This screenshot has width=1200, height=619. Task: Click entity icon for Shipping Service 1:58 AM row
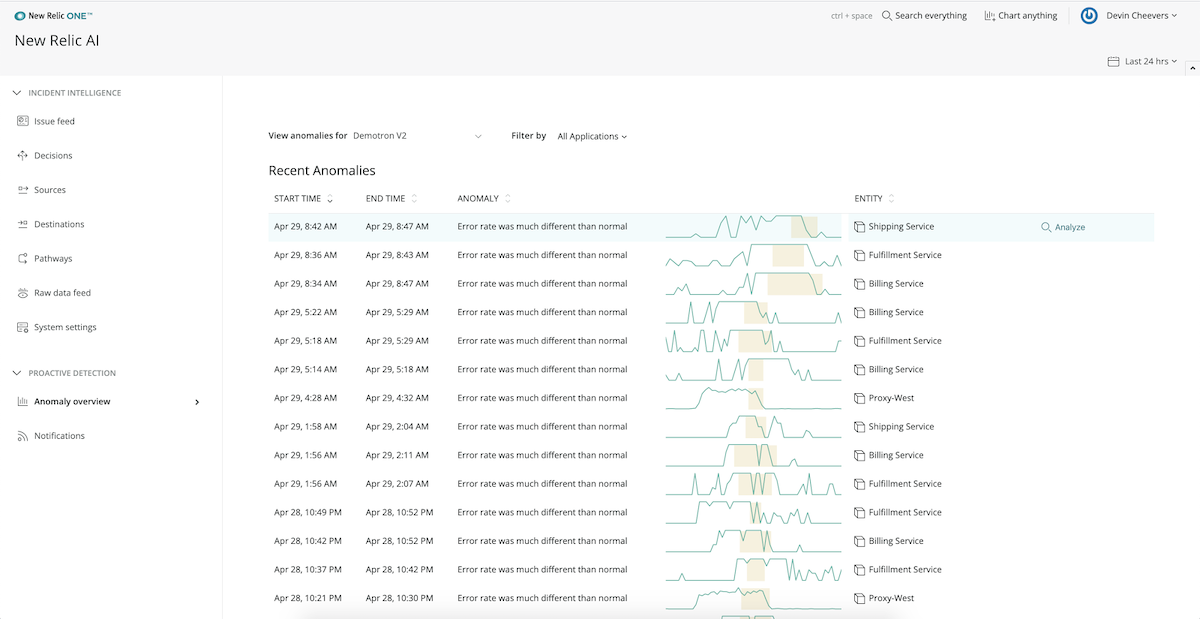(860, 427)
